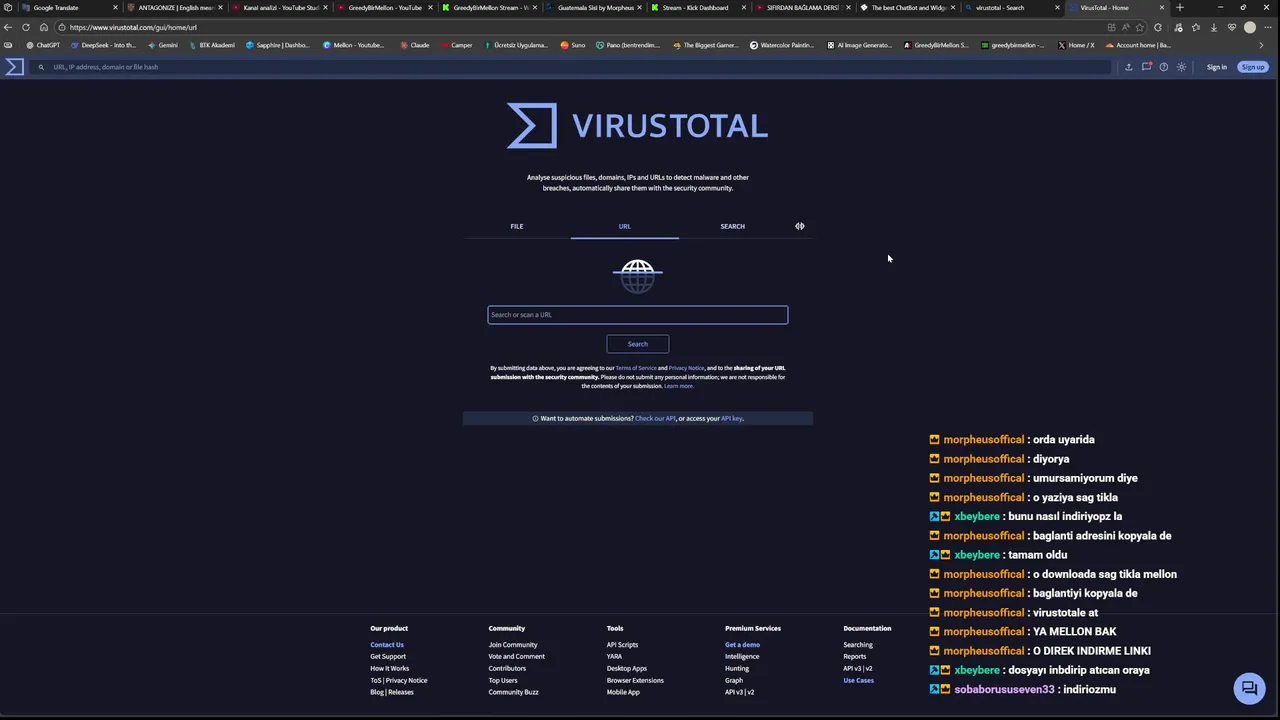Open the browser settings and more menu
The height and width of the screenshot is (720, 1280).
click(1268, 27)
